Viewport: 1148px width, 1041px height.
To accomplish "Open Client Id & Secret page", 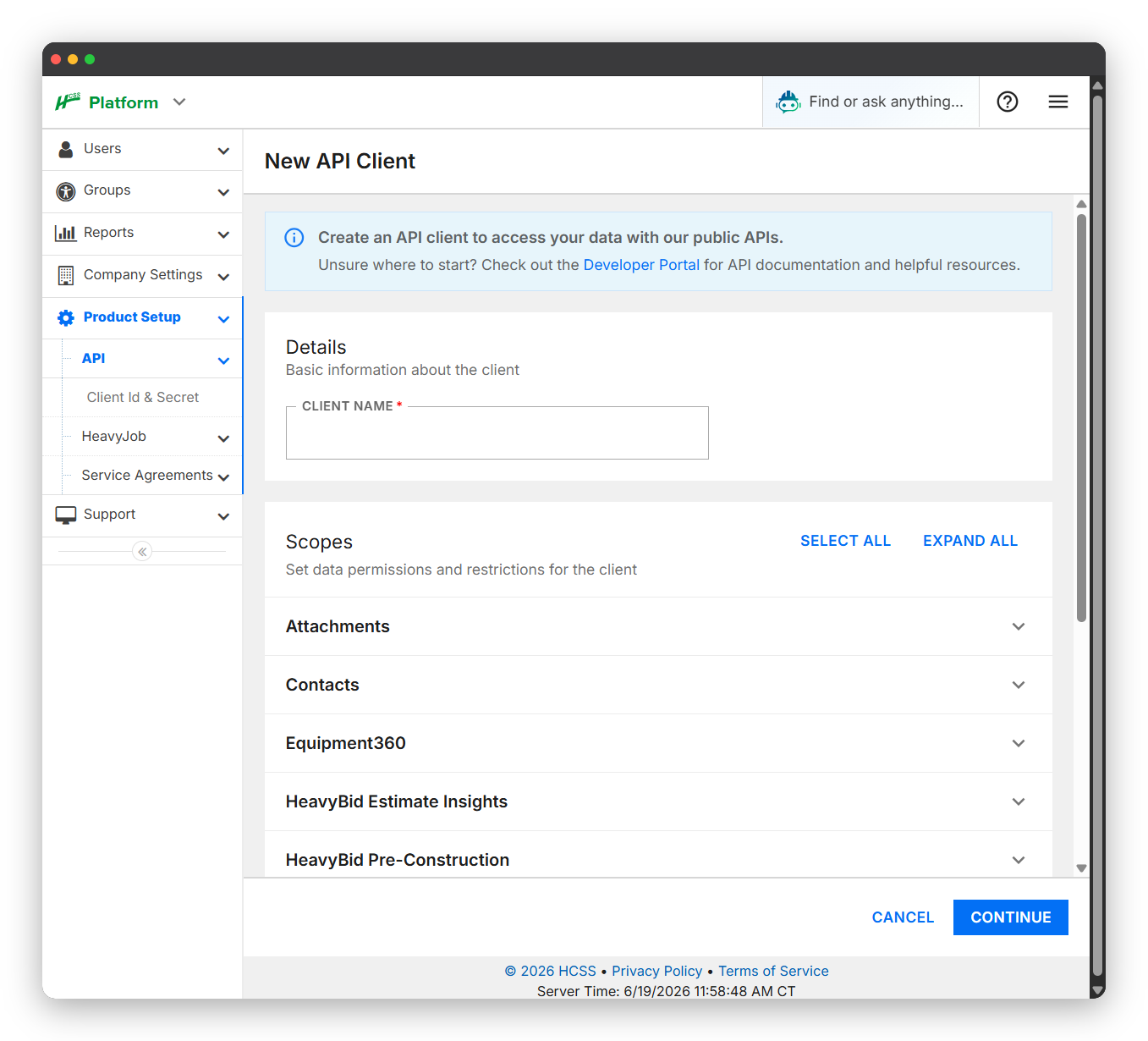I will coord(143,398).
